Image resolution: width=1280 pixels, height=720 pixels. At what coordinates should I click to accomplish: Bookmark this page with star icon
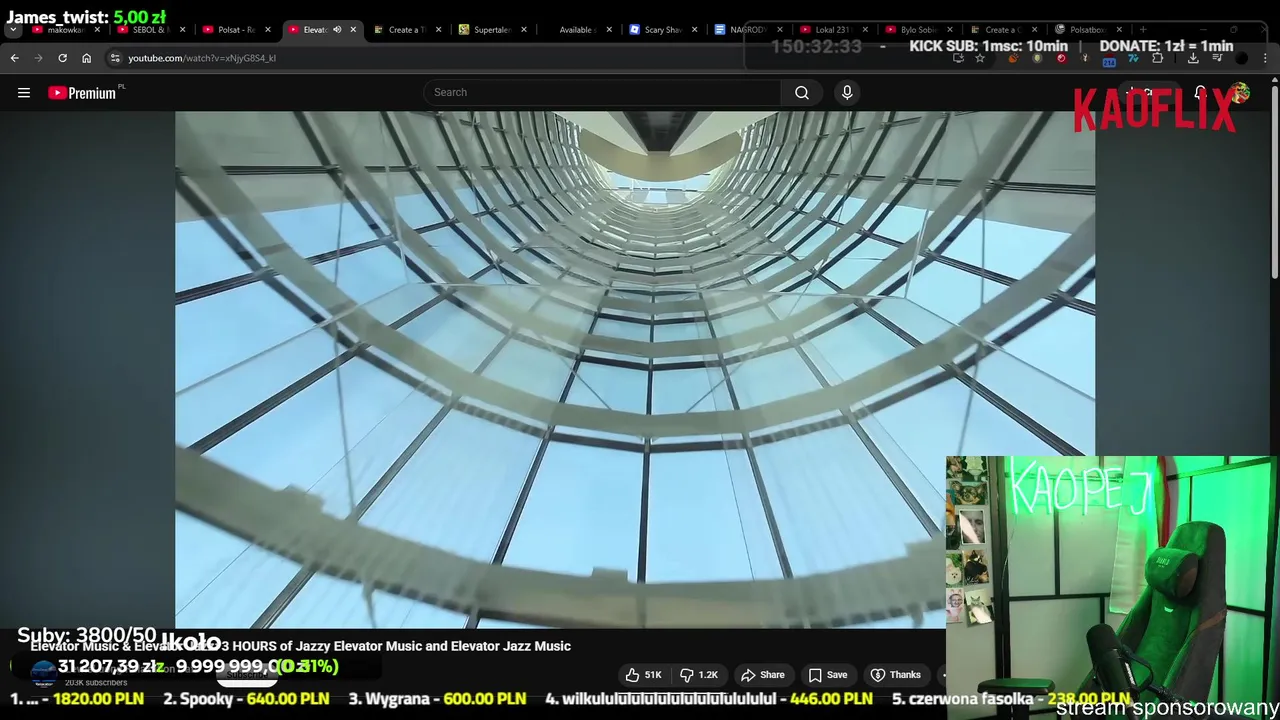980,58
